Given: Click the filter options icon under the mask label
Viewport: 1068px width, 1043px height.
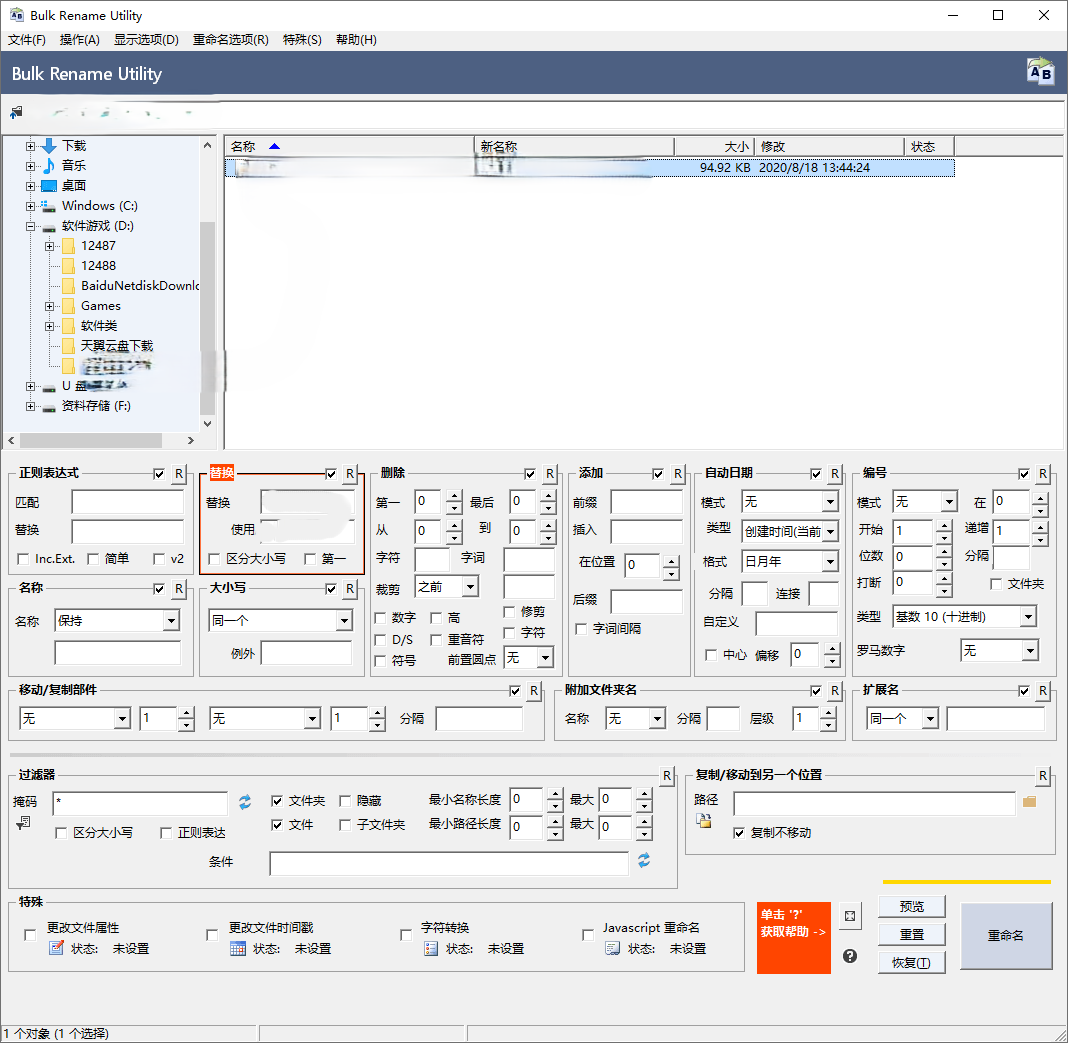Looking at the screenshot, I should pos(23,823).
